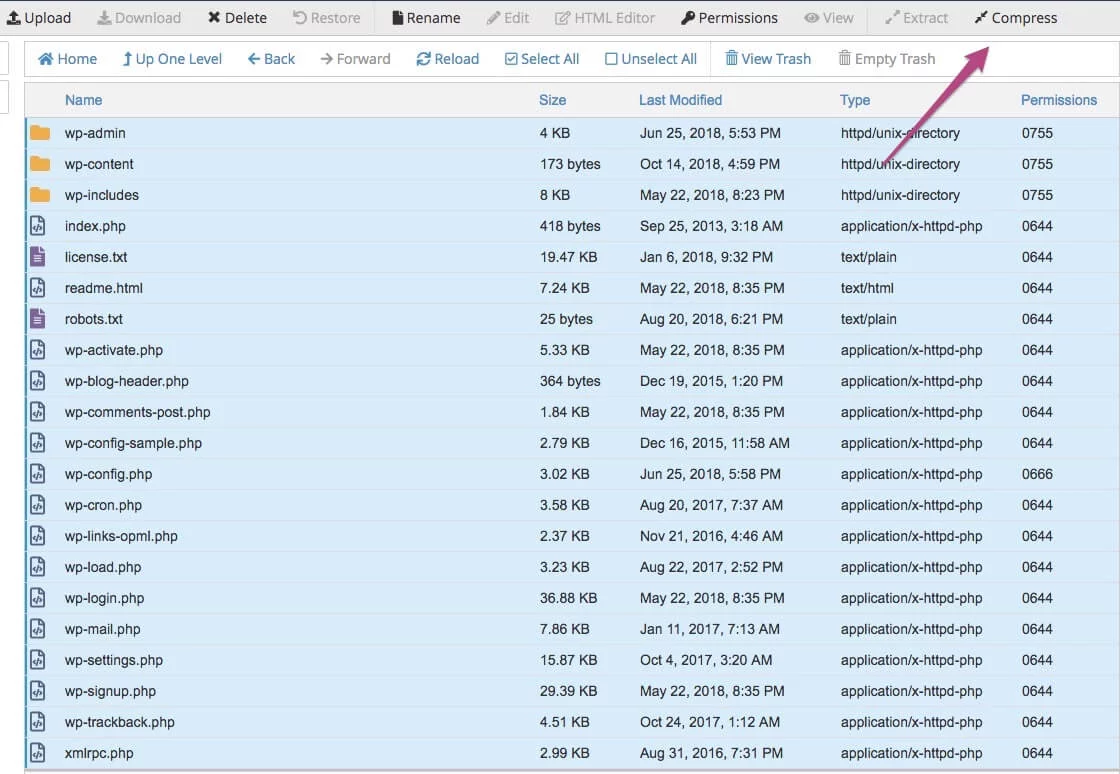1120x774 pixels.
Task: Click the wp-signup.php file icon
Action: (x=38, y=691)
